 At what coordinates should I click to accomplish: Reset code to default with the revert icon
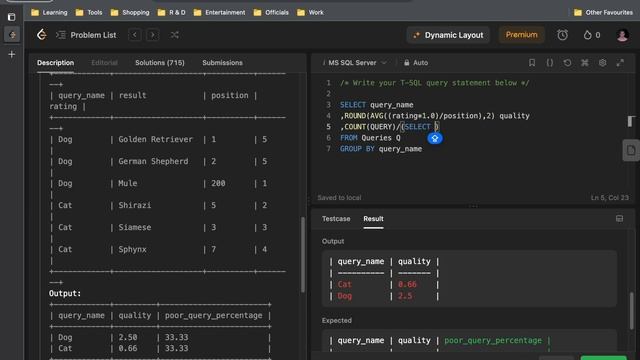567,63
